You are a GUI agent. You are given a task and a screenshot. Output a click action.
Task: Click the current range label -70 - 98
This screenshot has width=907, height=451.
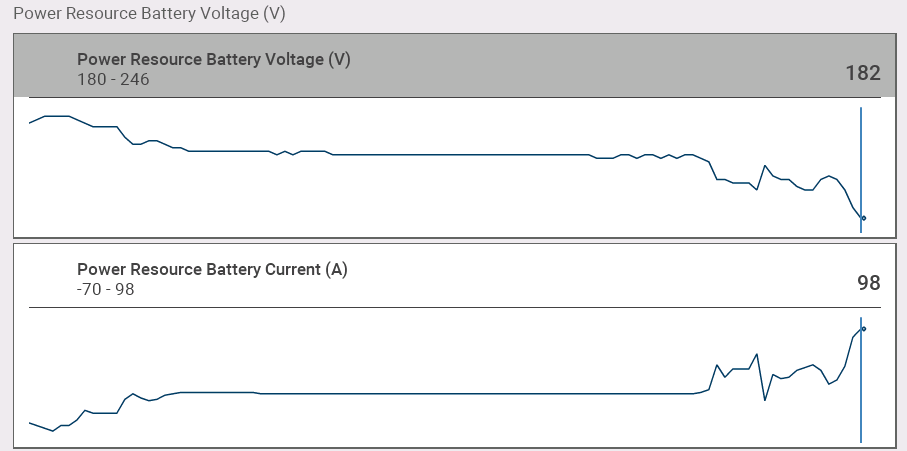pyautogui.click(x=106, y=289)
